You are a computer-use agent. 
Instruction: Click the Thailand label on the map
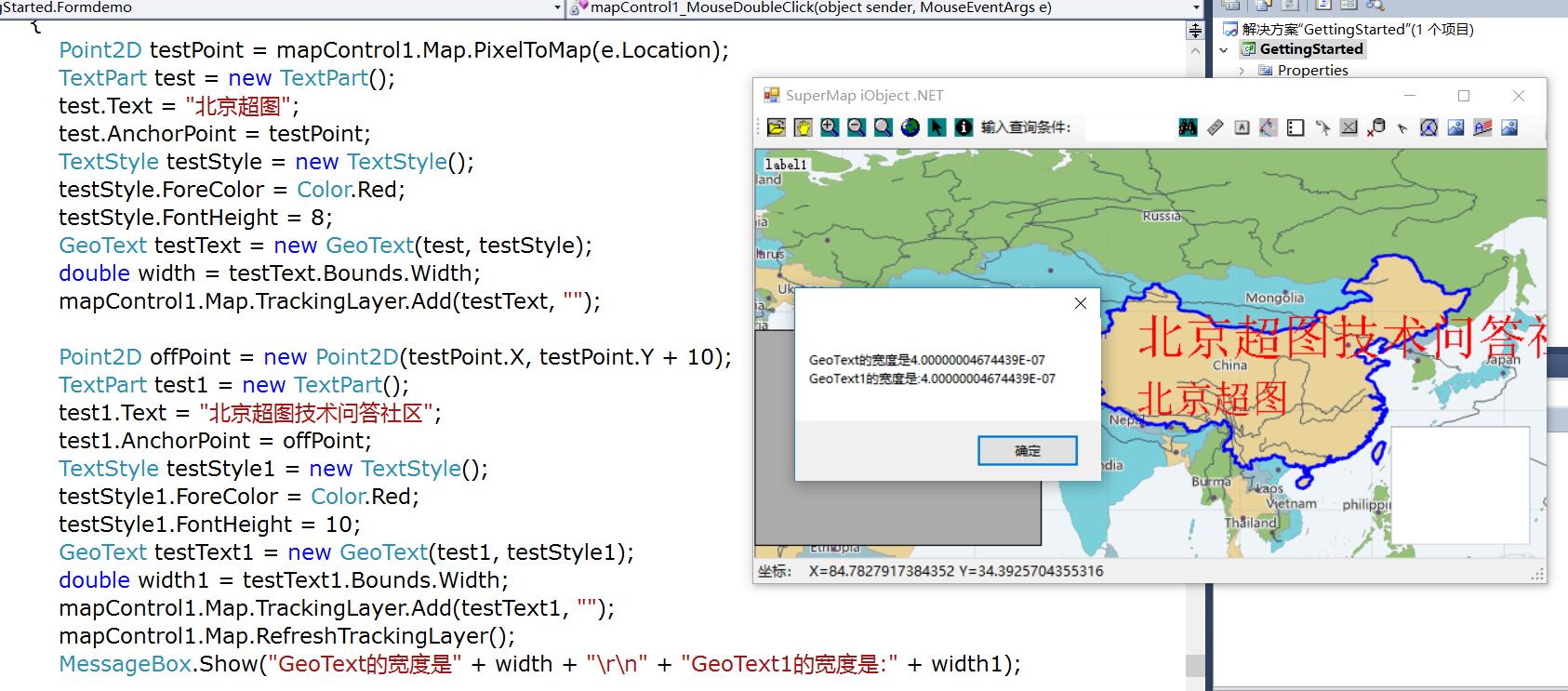tap(1251, 523)
